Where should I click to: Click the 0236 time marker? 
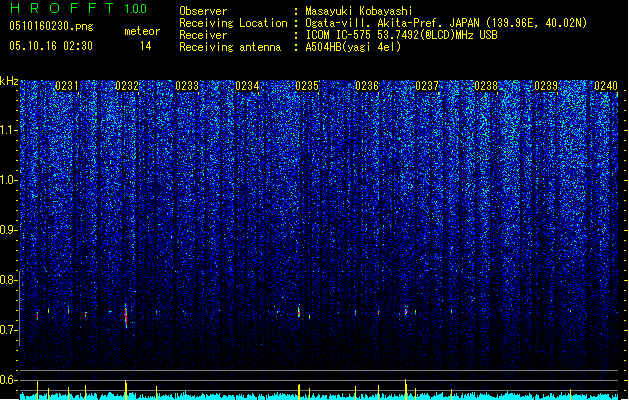367,86
